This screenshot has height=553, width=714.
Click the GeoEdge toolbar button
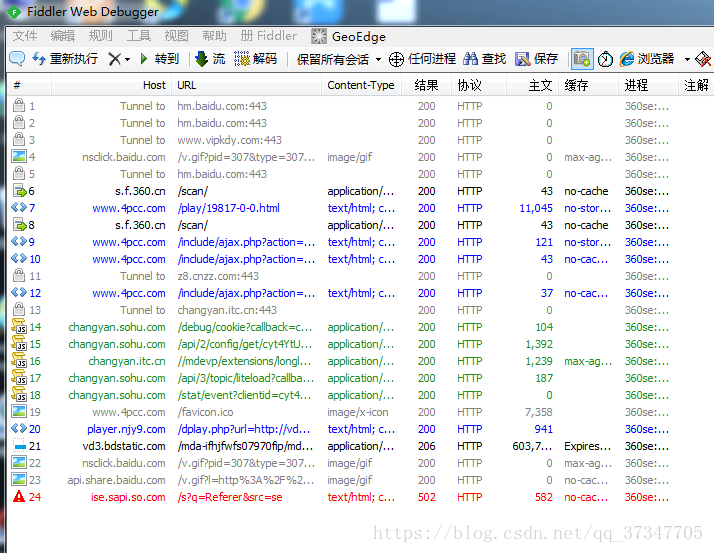point(348,36)
